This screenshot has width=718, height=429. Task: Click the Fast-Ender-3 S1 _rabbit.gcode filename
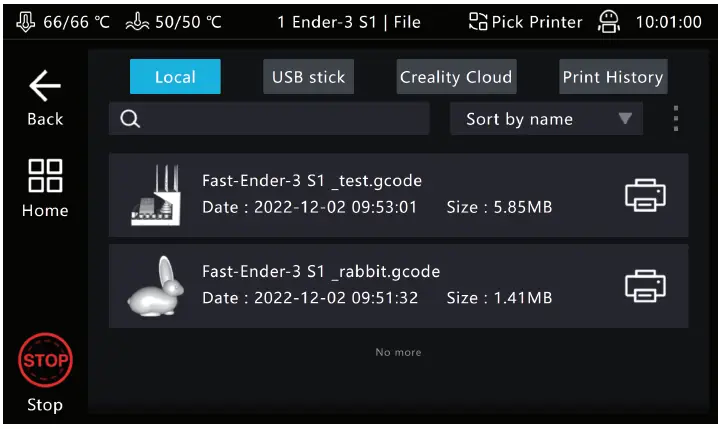click(x=321, y=272)
